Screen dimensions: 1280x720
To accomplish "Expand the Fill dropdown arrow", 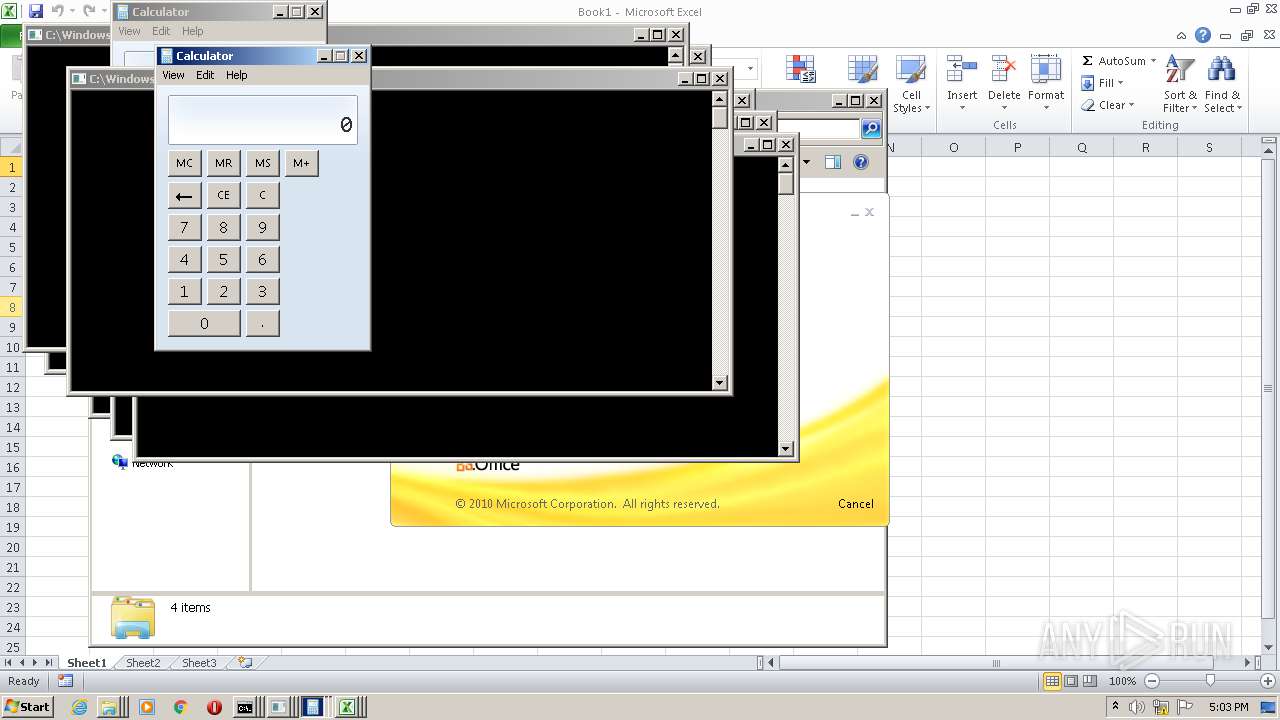I will click(1120, 83).
